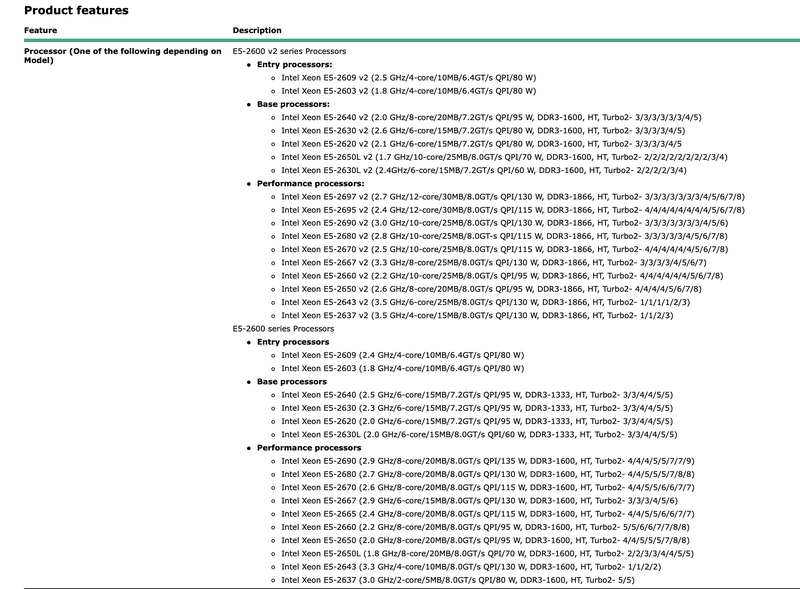Select the E5-2630 (2.3 GHz/6-core) line

pyautogui.click(x=477, y=408)
